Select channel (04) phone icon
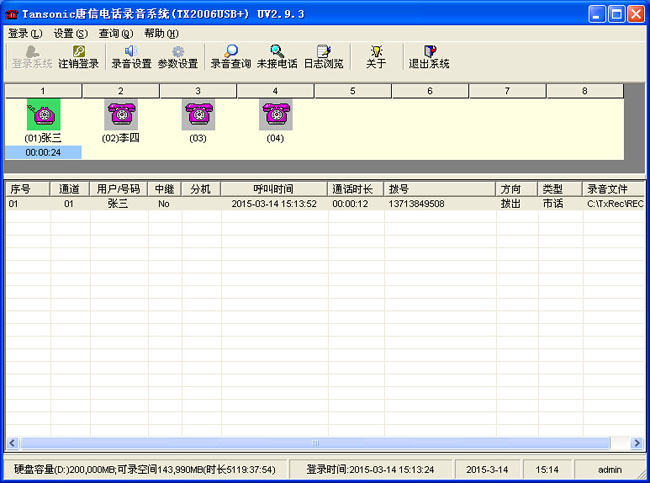Viewport: 650px width, 483px height. [x=275, y=115]
